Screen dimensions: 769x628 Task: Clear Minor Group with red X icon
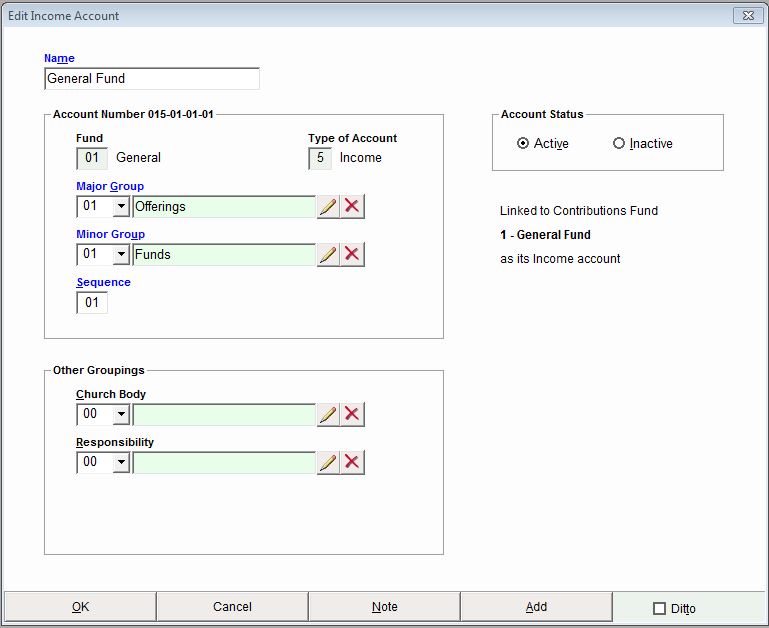click(352, 255)
